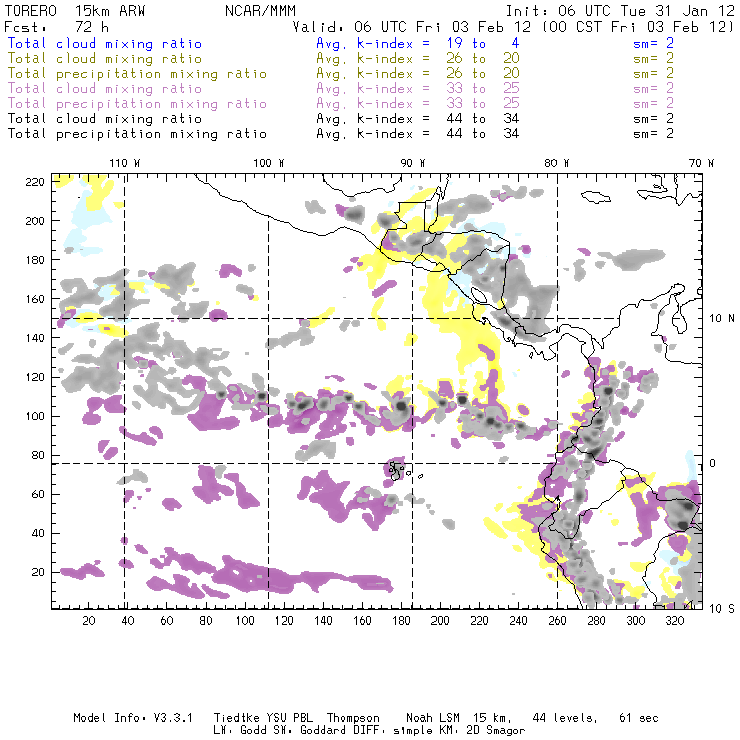Select the '60' label on the vertical axis

point(38,495)
